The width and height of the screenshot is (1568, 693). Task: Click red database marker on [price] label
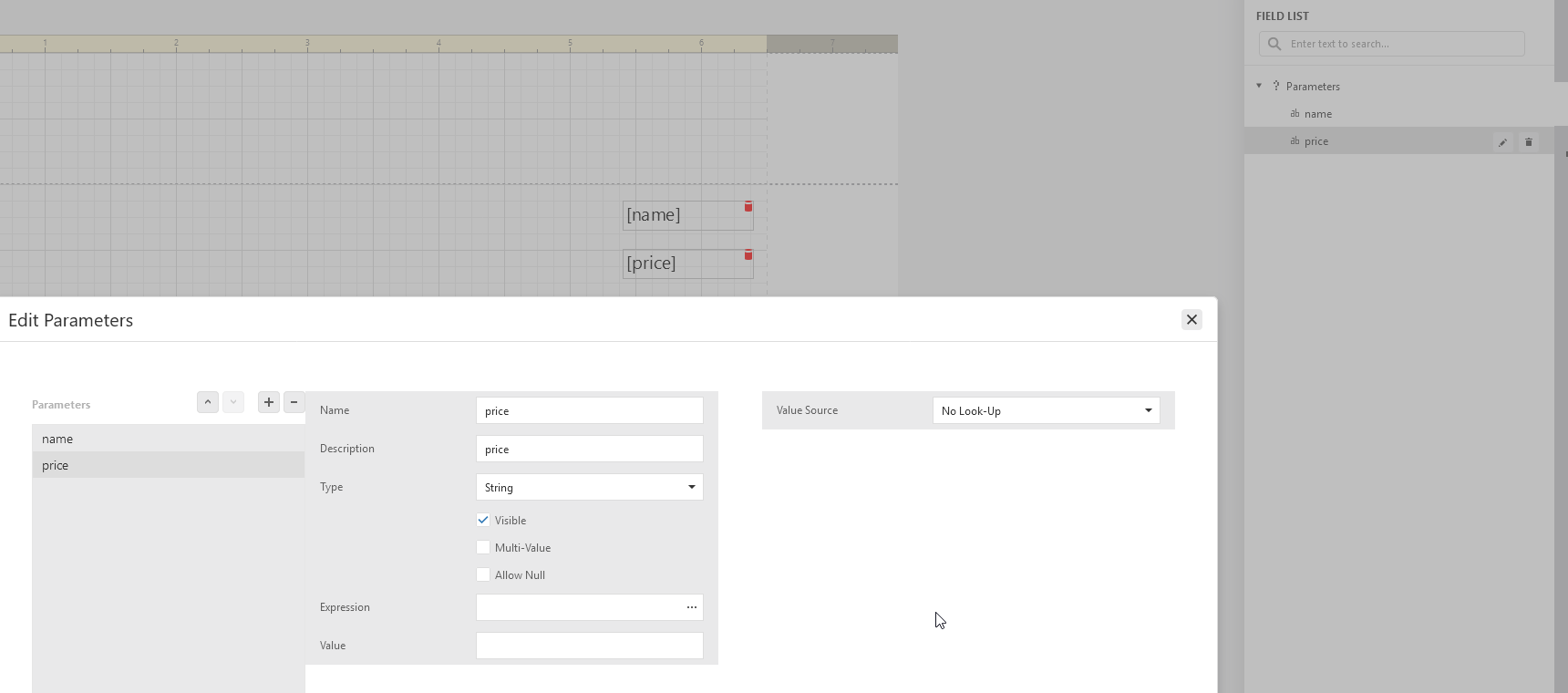tap(748, 255)
